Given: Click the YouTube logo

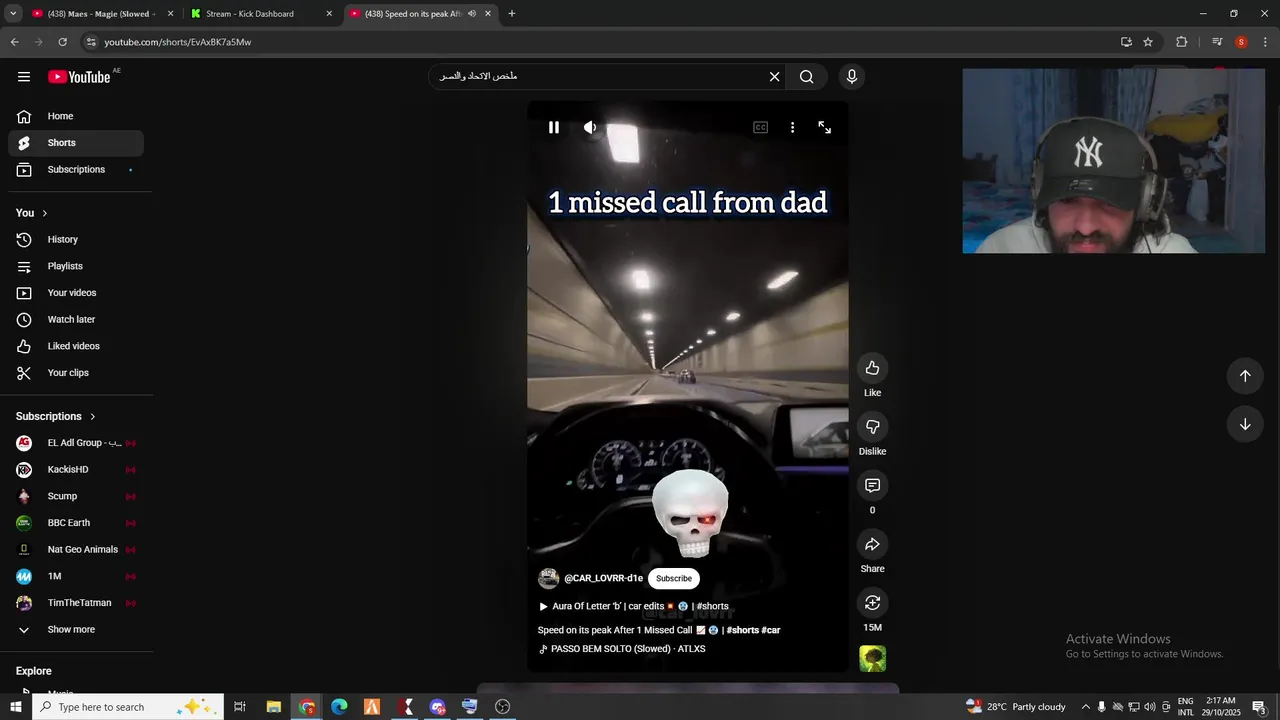Looking at the screenshot, I should pos(79,77).
